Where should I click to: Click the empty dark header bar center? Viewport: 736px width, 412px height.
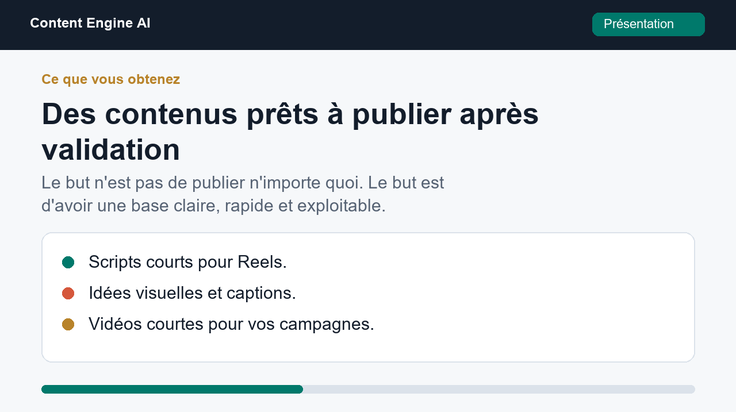(371, 24)
